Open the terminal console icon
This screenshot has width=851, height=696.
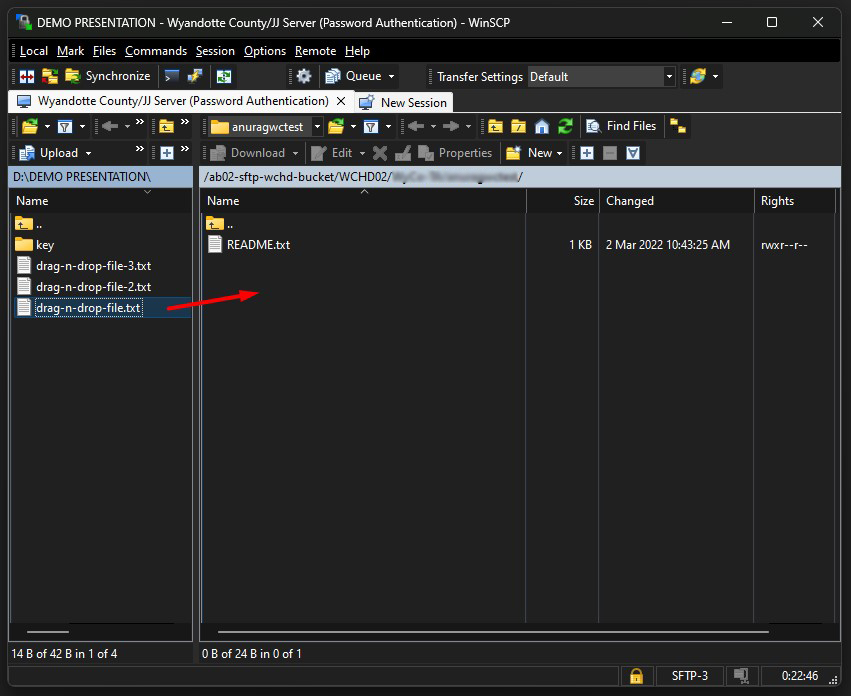click(x=172, y=77)
